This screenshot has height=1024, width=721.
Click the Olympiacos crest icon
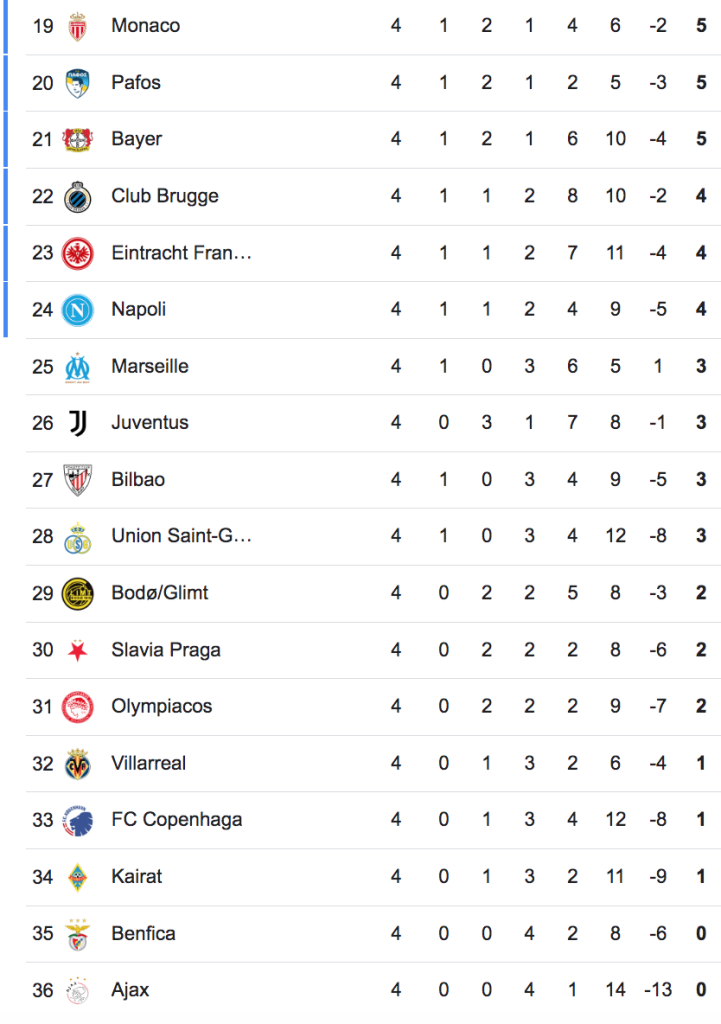77,707
